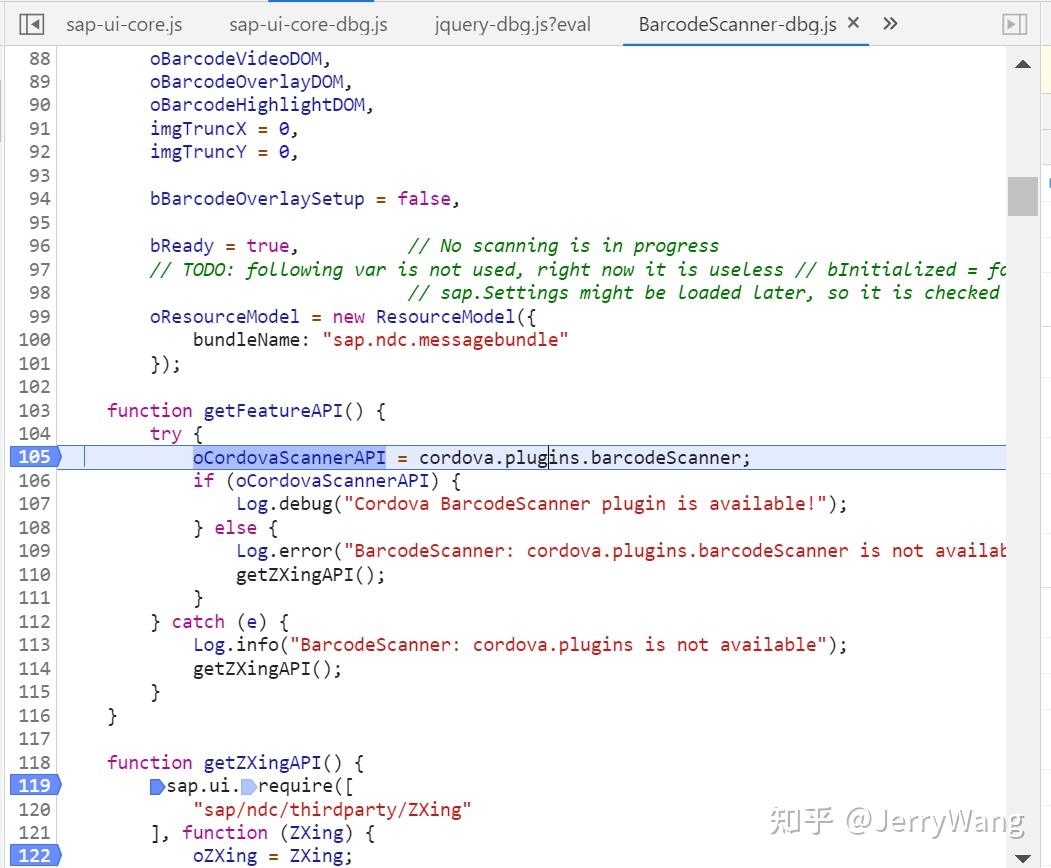Switch to the sap-ui-core.js tab
The width and height of the screenshot is (1051, 868).
(x=124, y=25)
